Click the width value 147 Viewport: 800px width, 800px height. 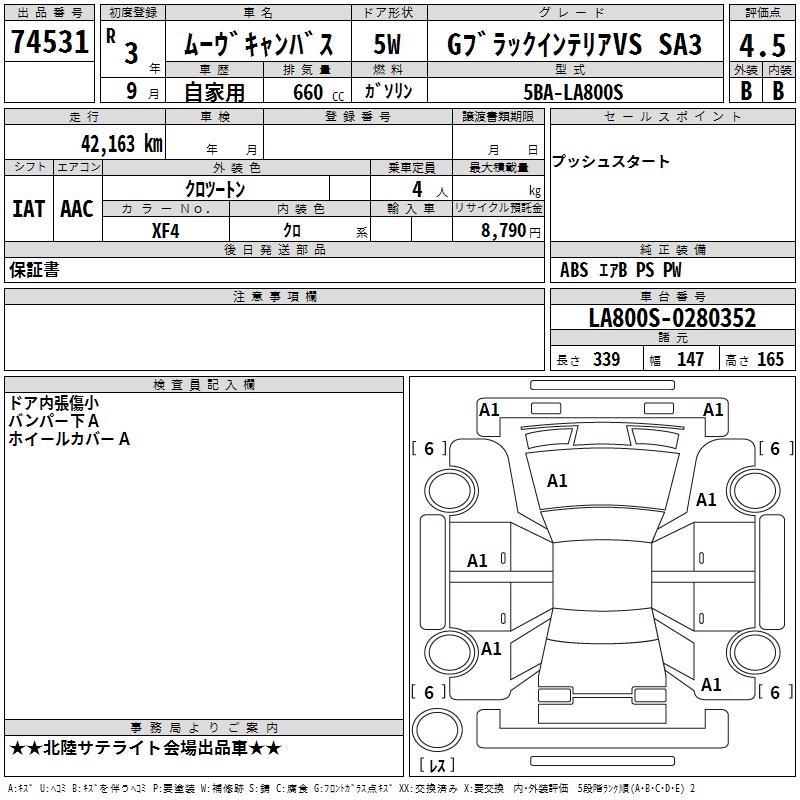pos(690,360)
